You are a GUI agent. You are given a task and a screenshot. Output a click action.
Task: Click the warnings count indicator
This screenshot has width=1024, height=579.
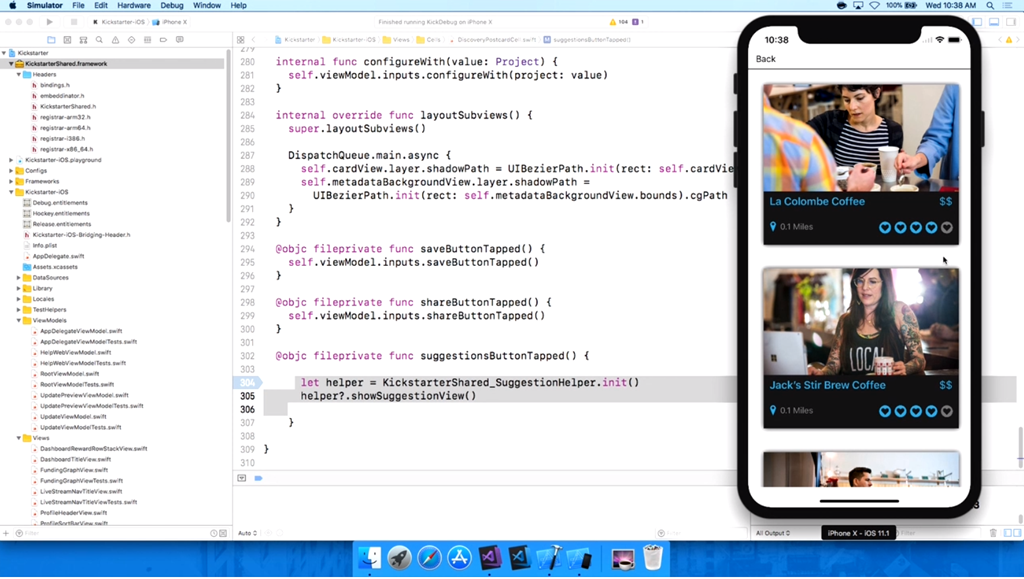coord(618,22)
